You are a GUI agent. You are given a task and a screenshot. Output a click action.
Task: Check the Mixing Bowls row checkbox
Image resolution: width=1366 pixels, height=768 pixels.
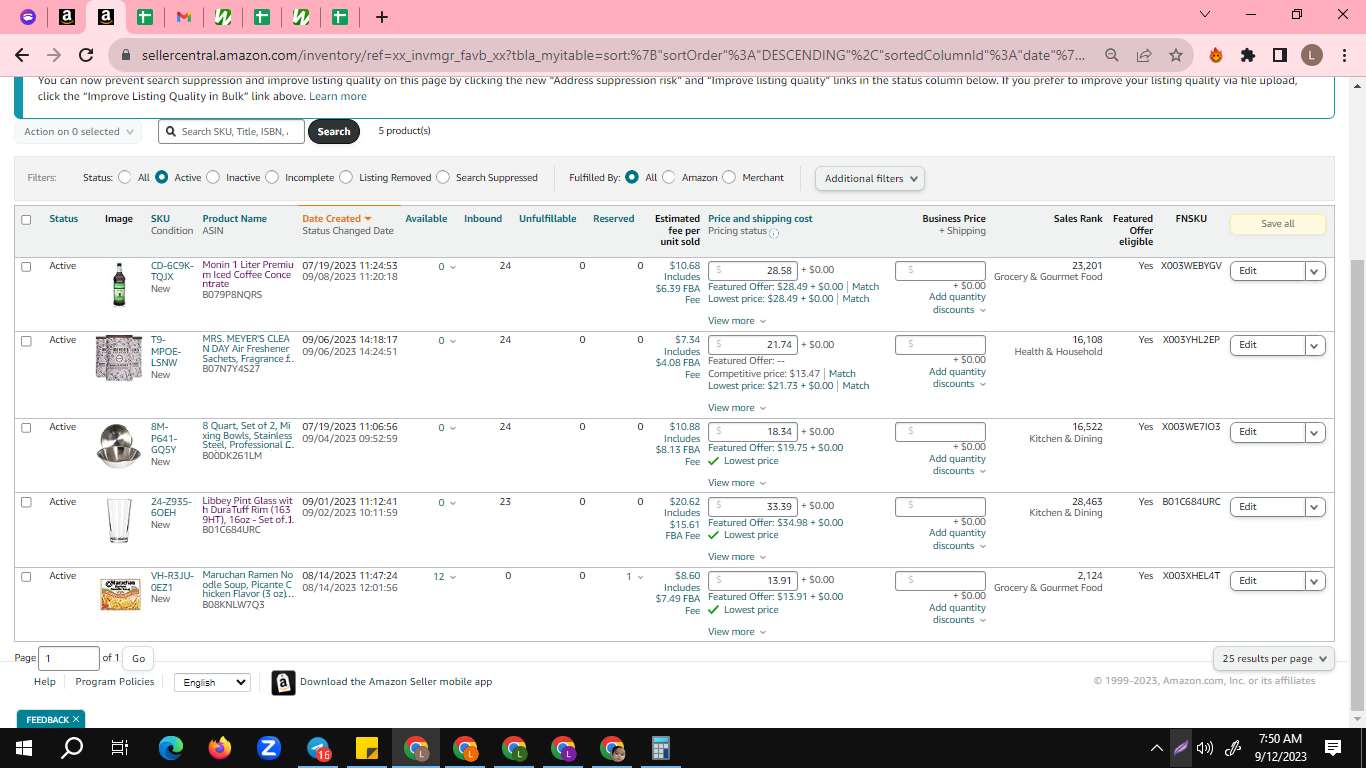26,428
